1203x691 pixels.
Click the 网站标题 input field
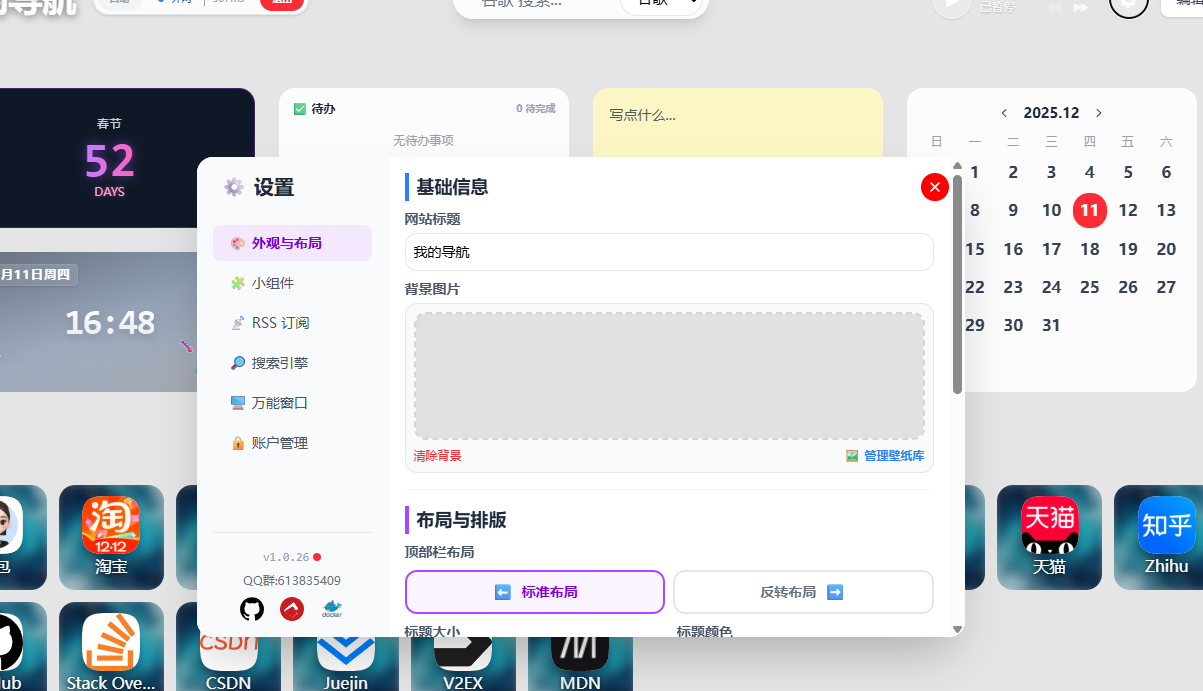click(668, 252)
